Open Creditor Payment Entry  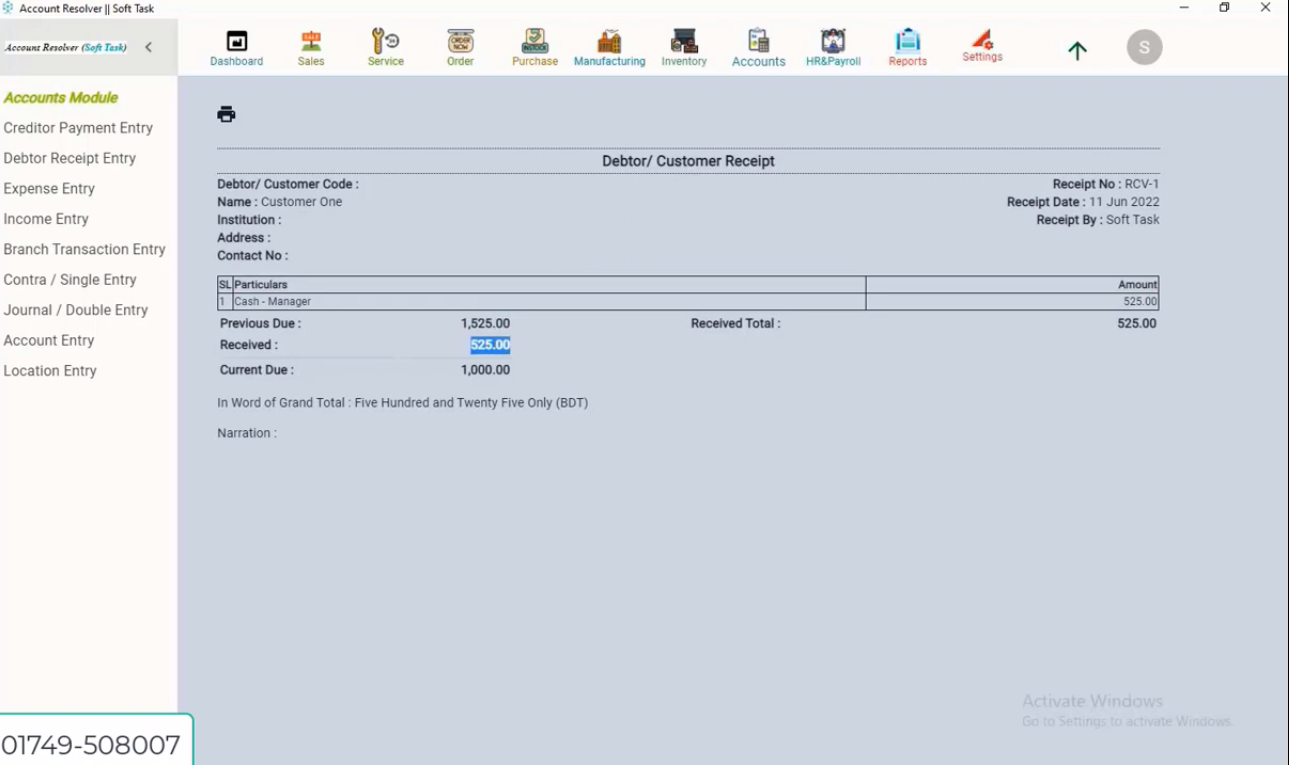coord(78,127)
